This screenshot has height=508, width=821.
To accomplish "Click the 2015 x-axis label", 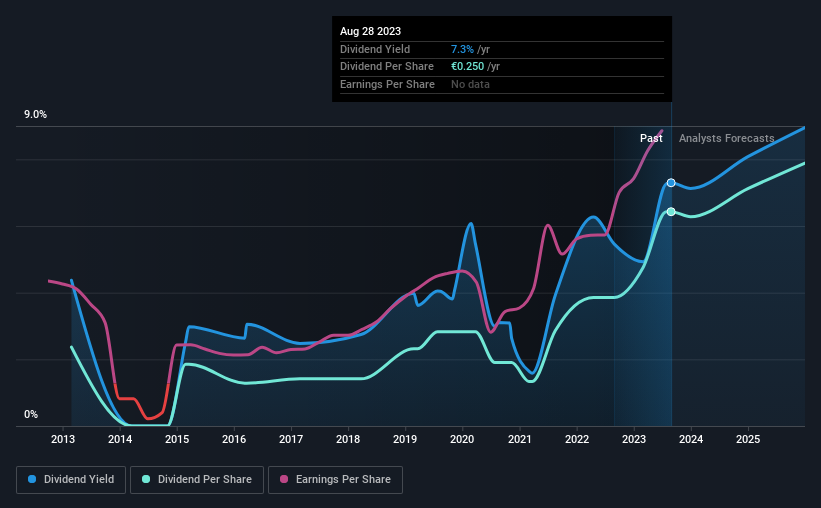I will tap(177, 439).
